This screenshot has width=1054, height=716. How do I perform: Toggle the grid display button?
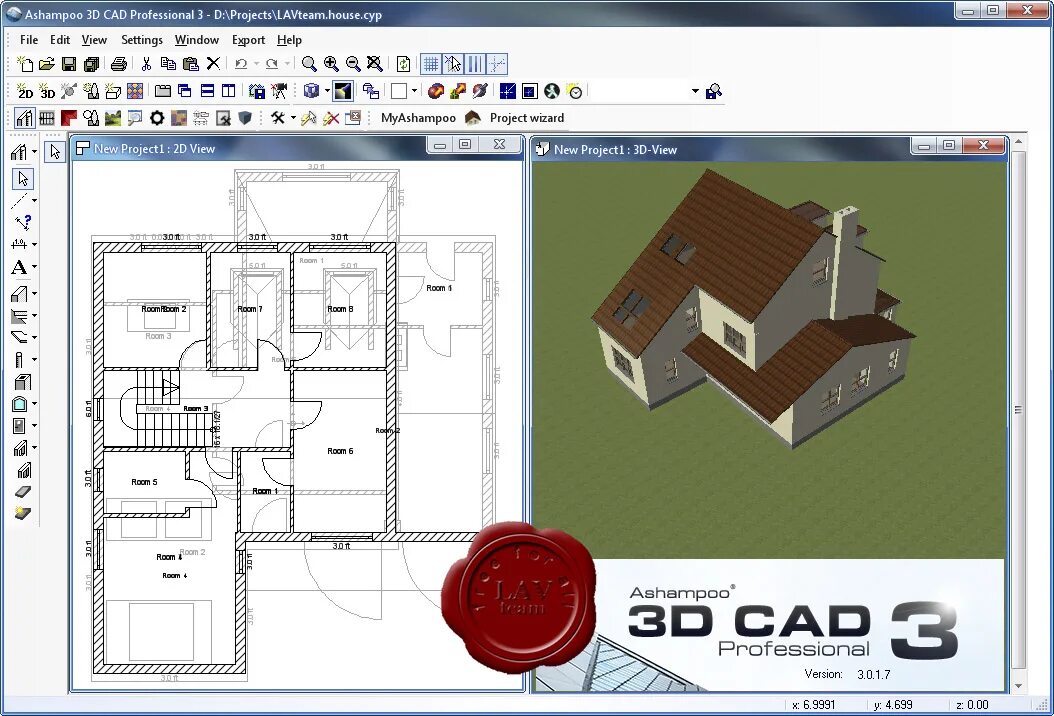[431, 64]
